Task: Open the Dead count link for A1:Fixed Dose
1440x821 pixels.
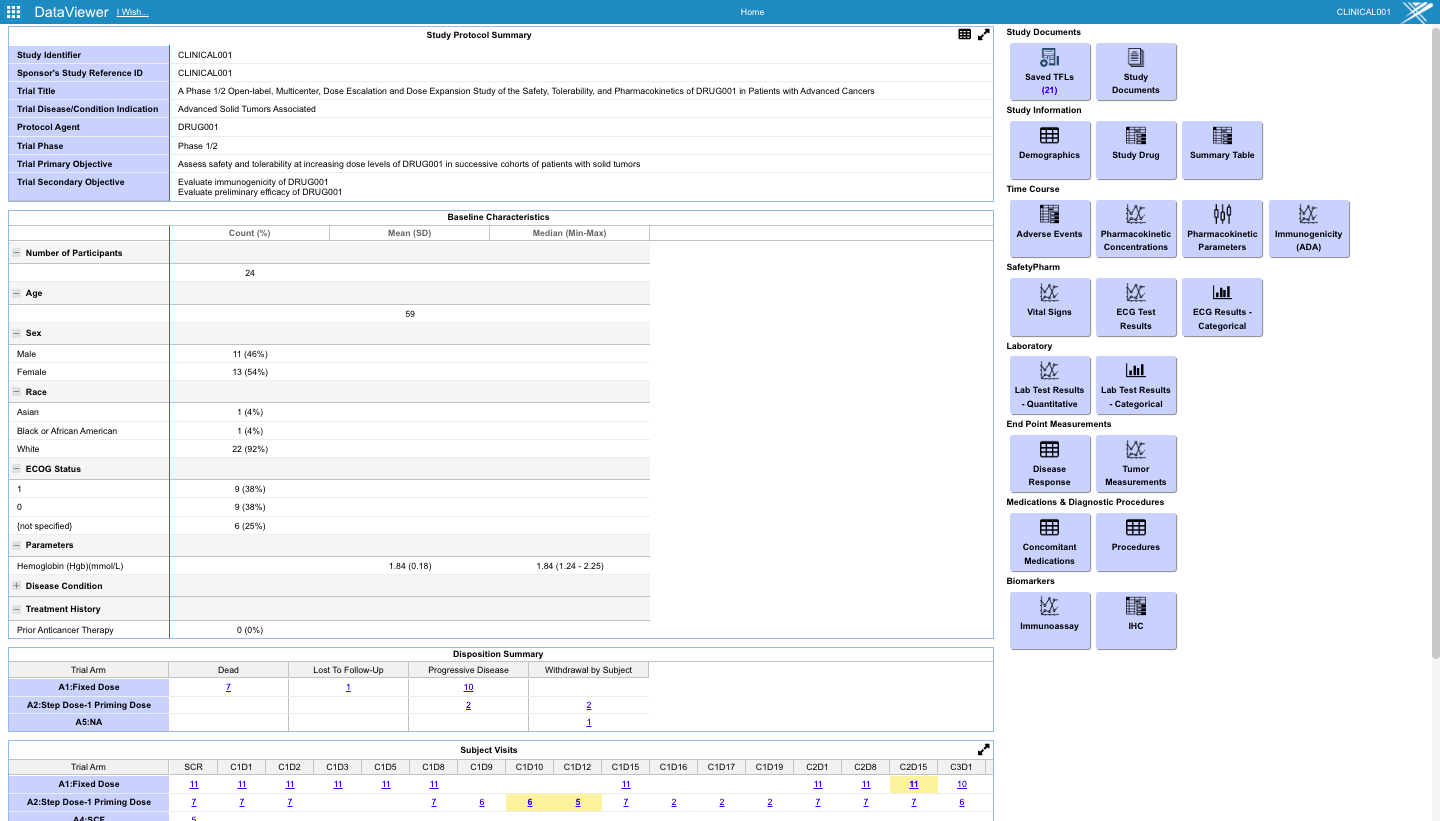Action: click(x=228, y=687)
